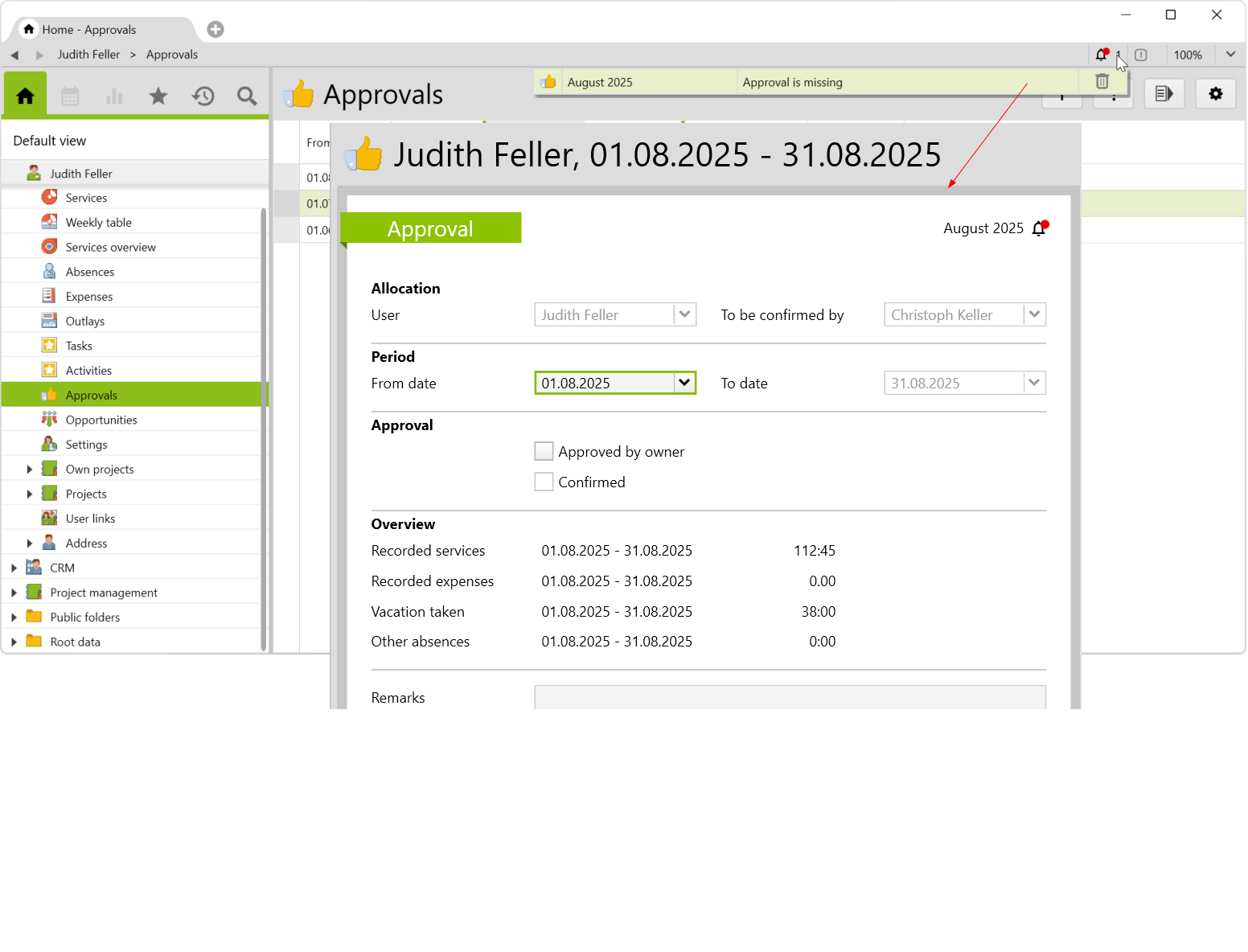Click the Home icon in sidebar toolbar

[x=25, y=96]
